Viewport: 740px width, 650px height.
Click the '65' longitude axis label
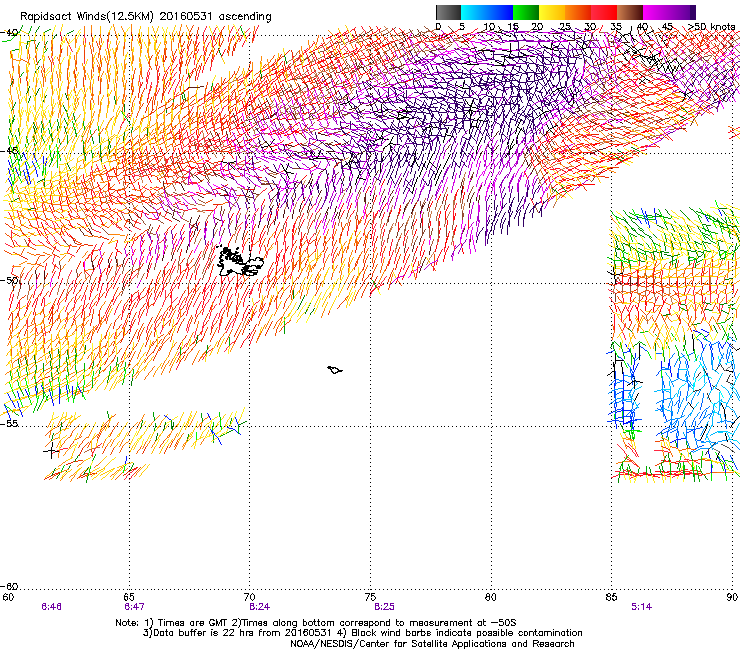[x=129, y=597]
